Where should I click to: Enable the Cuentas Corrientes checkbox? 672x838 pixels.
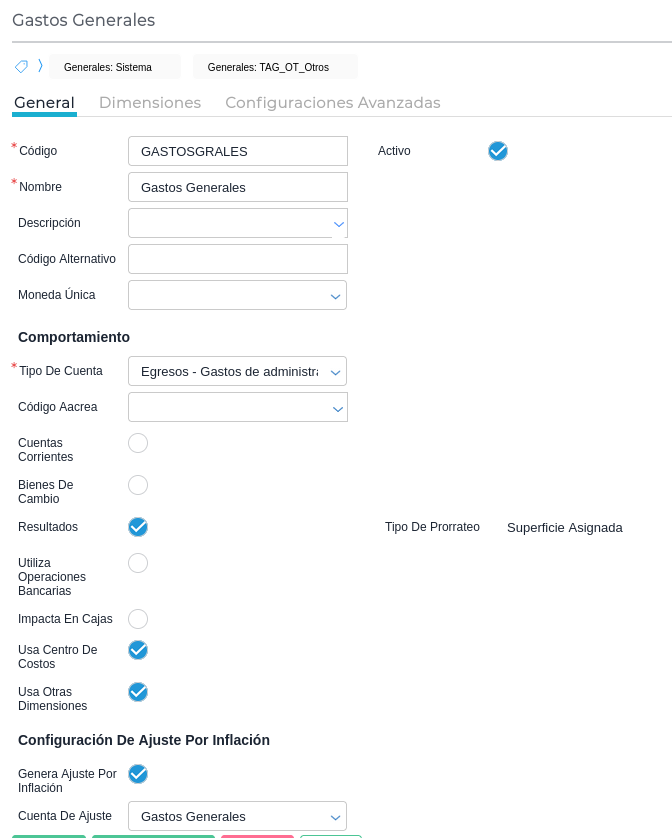[138, 443]
